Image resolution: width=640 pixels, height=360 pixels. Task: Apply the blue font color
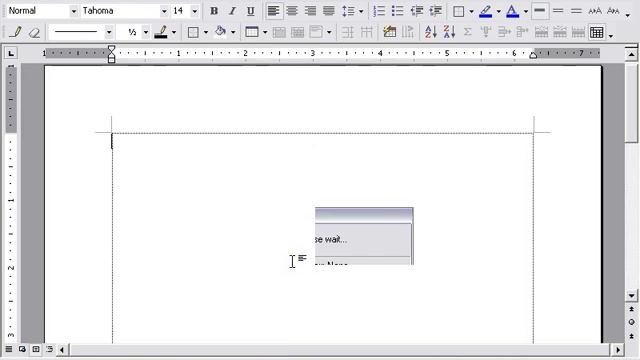[512, 11]
